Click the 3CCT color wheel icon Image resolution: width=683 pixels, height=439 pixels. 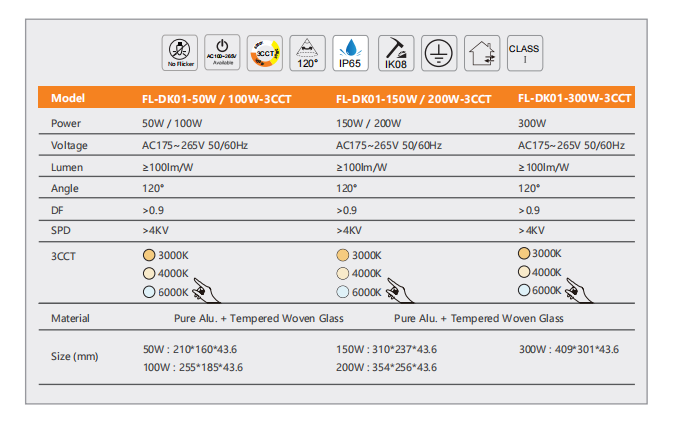point(265,53)
